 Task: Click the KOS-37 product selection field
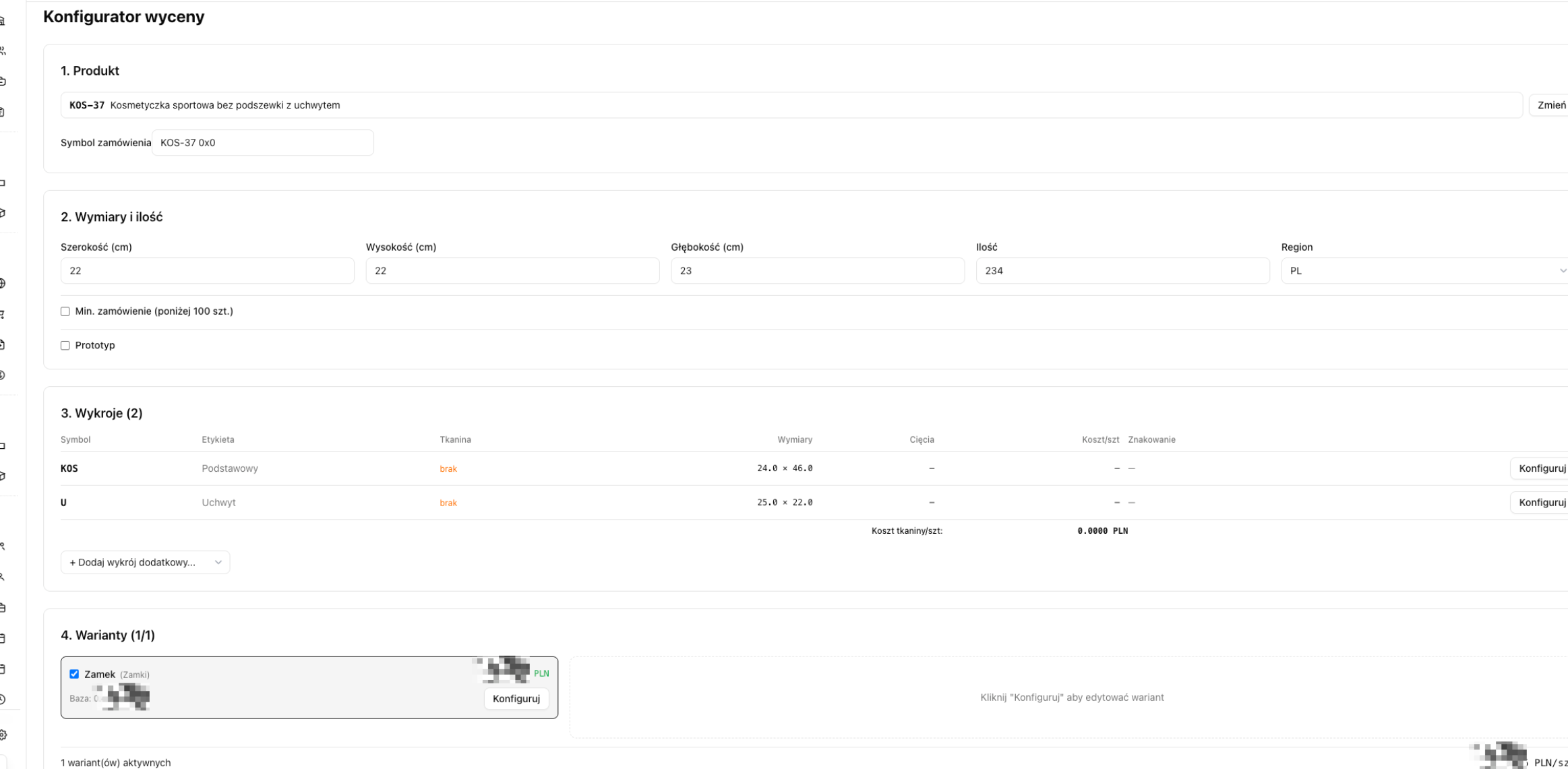[x=791, y=105]
